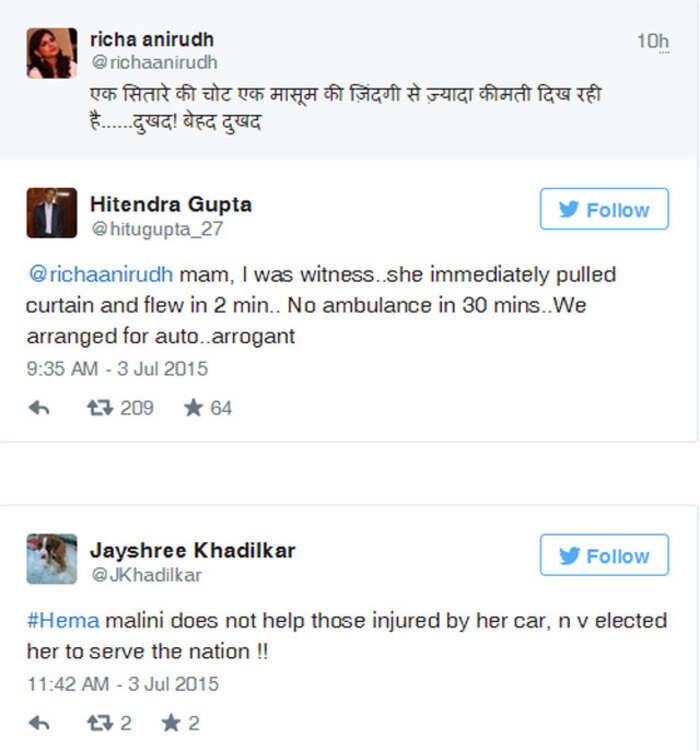The height and width of the screenshot is (751, 700).
Task: Open the 11:42 AM - 3 Jul 2015 timestamp
Action: click(x=123, y=684)
